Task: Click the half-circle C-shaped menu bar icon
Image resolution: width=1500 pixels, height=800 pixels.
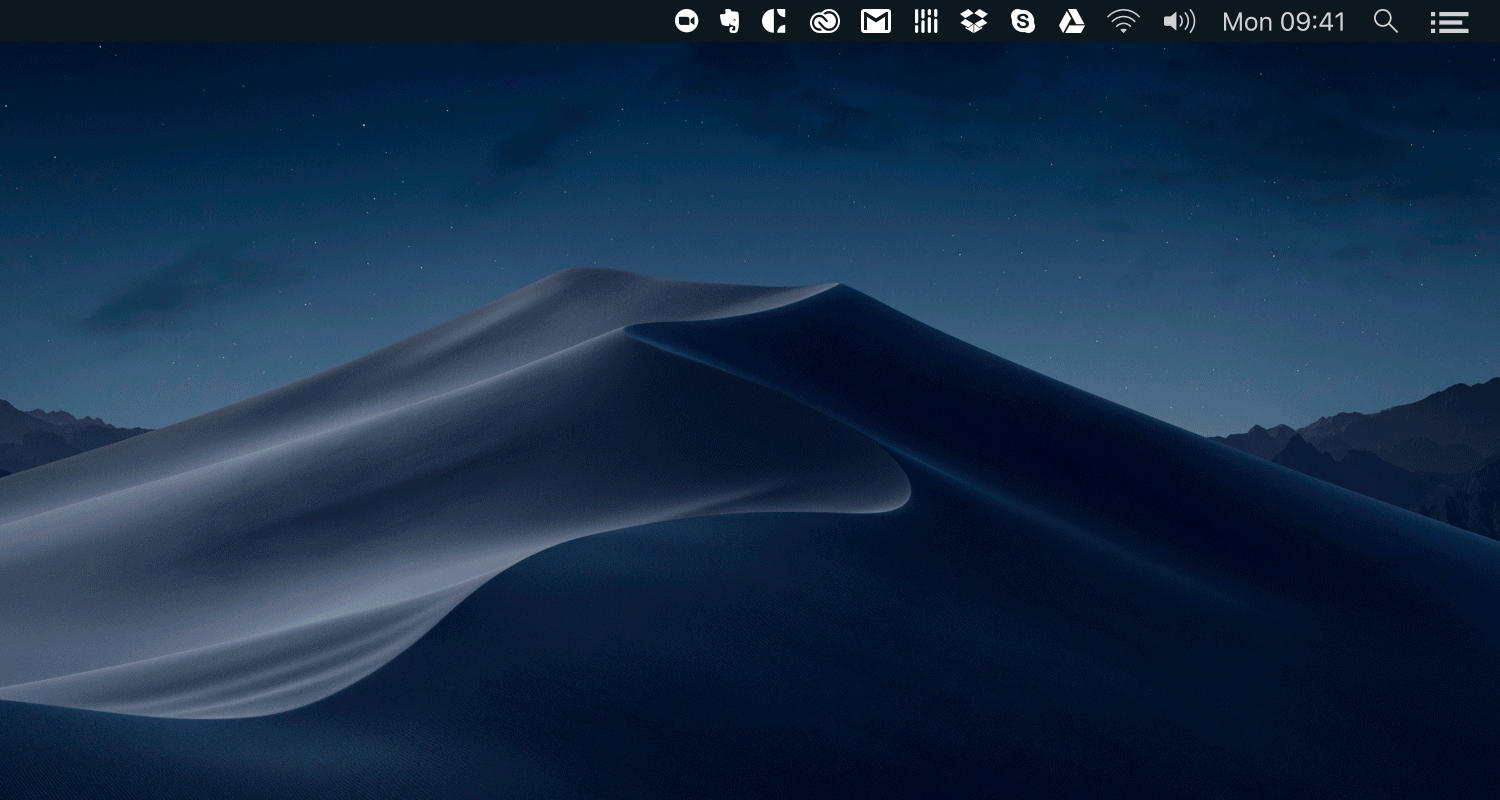Action: coord(774,21)
